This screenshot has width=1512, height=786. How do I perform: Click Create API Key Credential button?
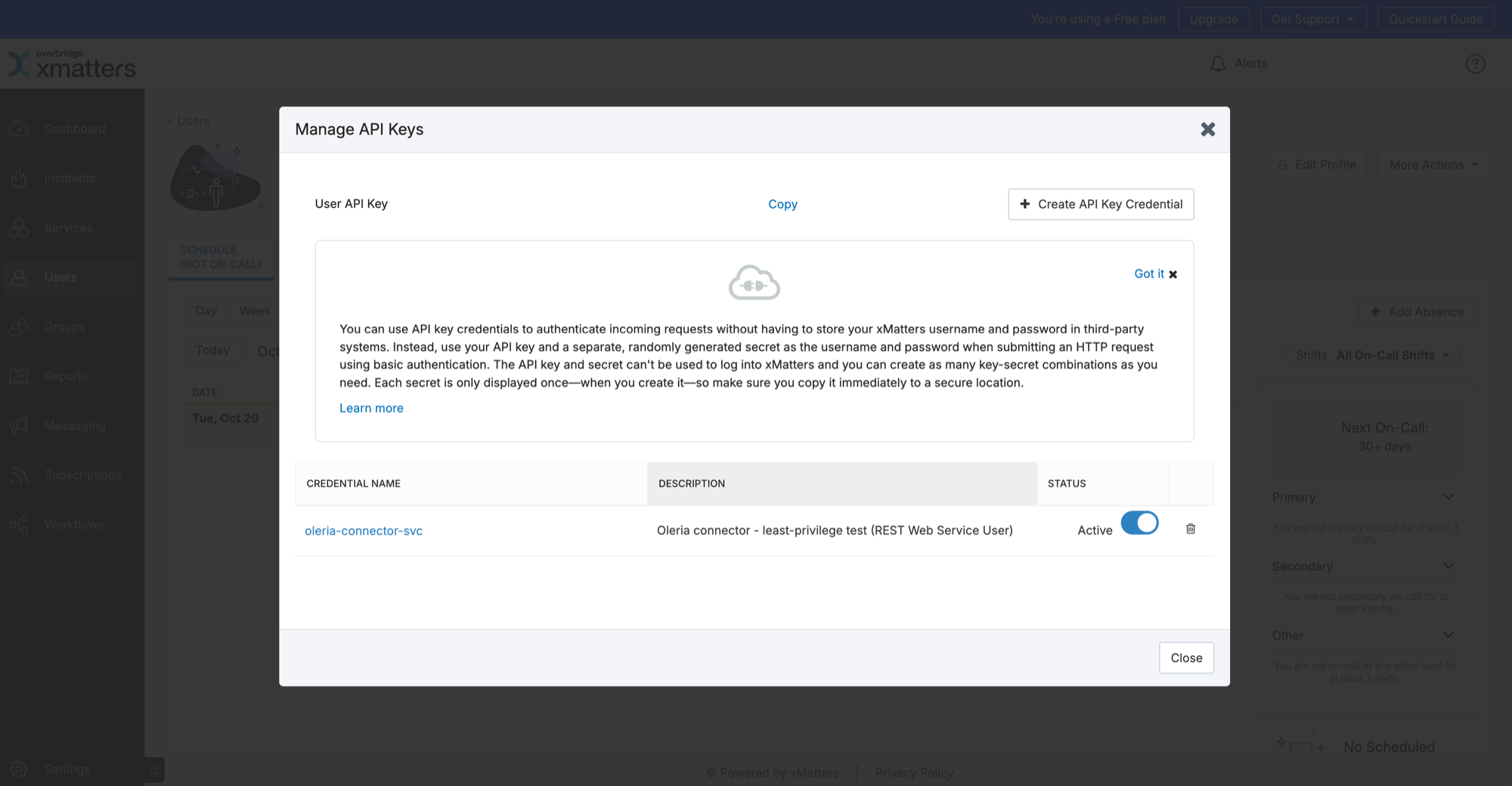tap(1101, 204)
